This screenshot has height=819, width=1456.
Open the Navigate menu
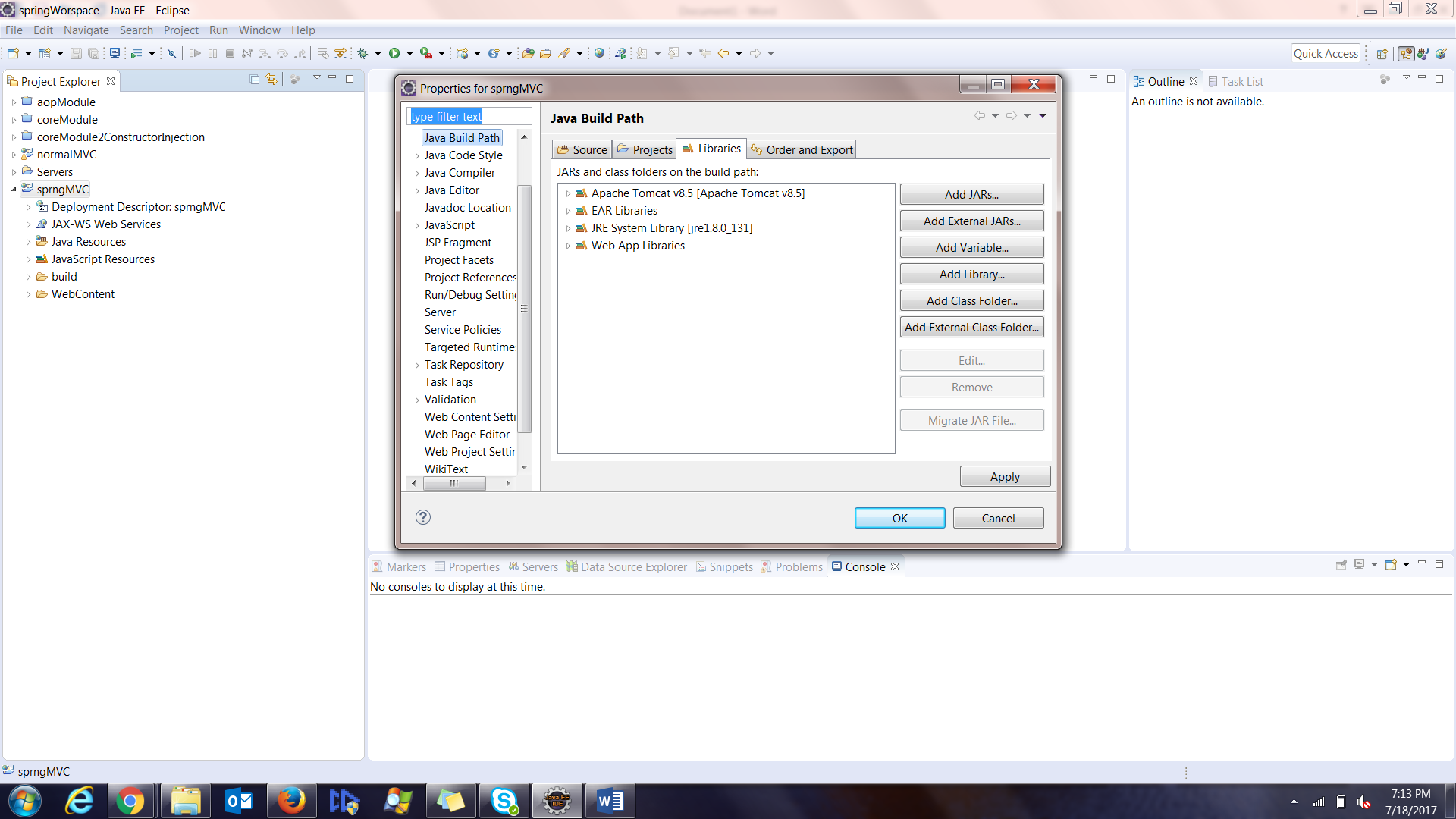86,30
